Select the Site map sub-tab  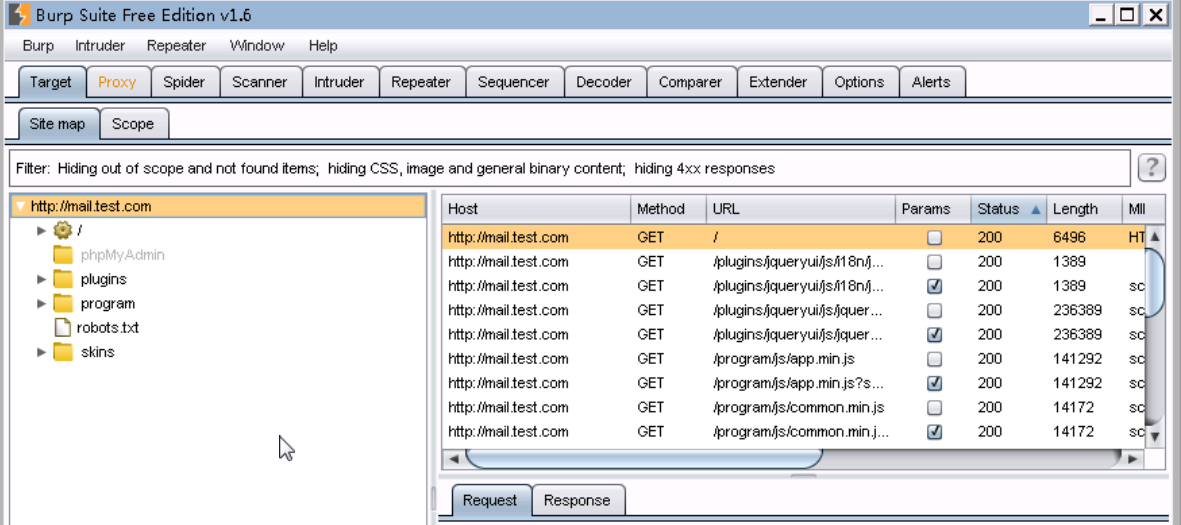point(58,124)
